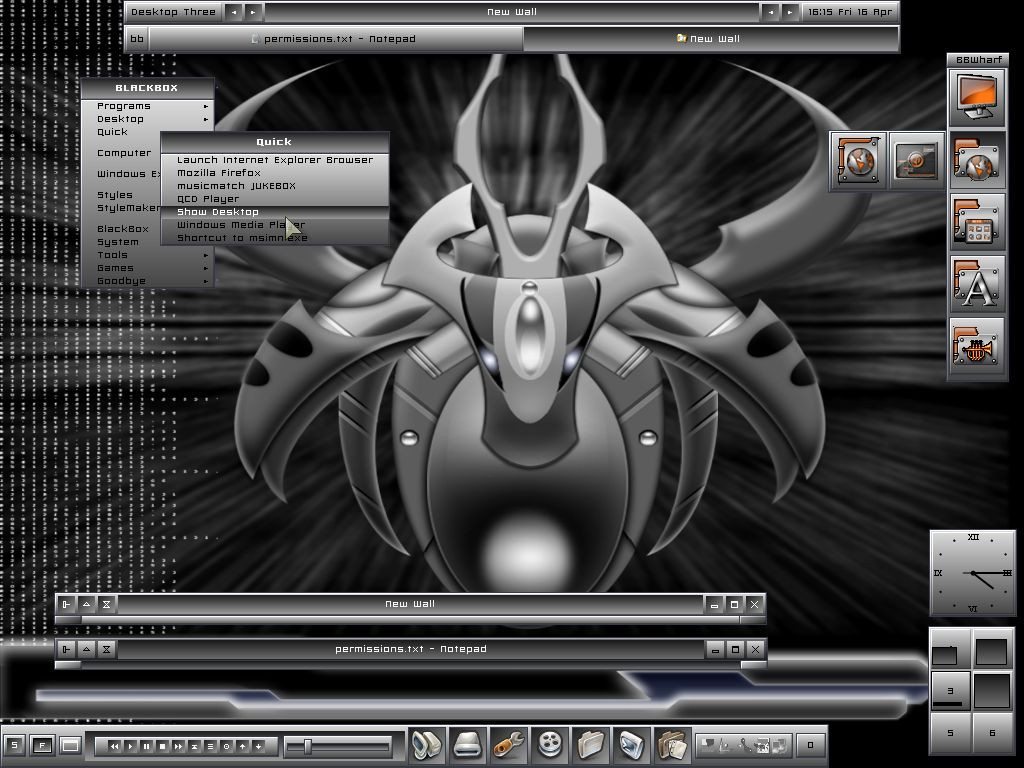This screenshot has width=1024, height=768.
Task: Expand the Tools submenu
Action: click(148, 255)
